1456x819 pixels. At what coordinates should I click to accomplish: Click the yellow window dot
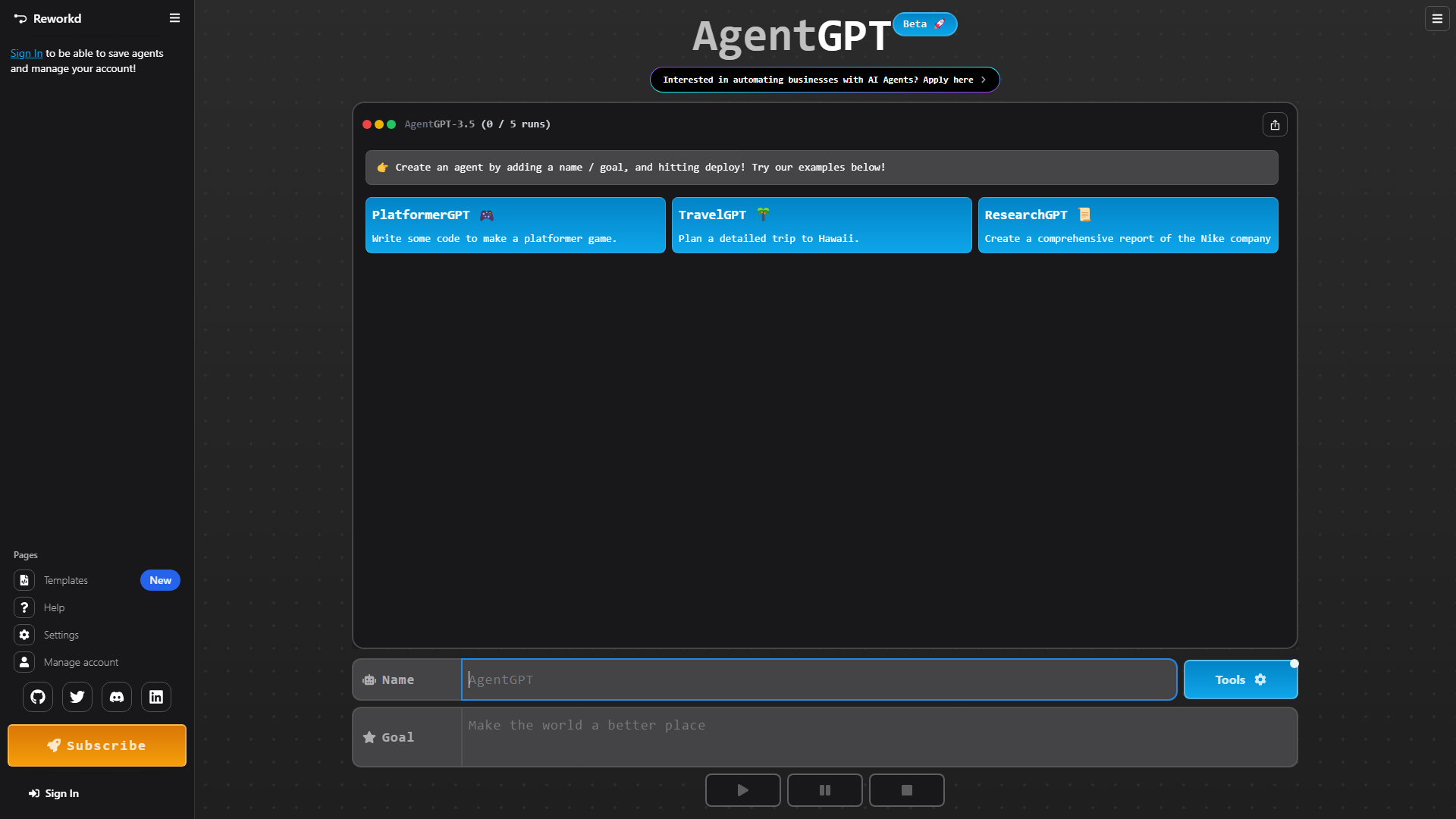(x=379, y=124)
